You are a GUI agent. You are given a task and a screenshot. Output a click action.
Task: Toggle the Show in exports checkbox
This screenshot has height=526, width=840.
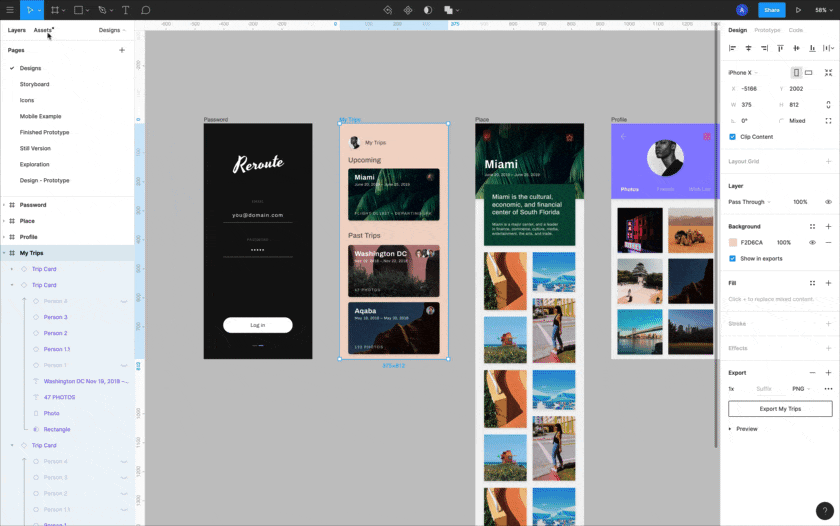[733, 258]
